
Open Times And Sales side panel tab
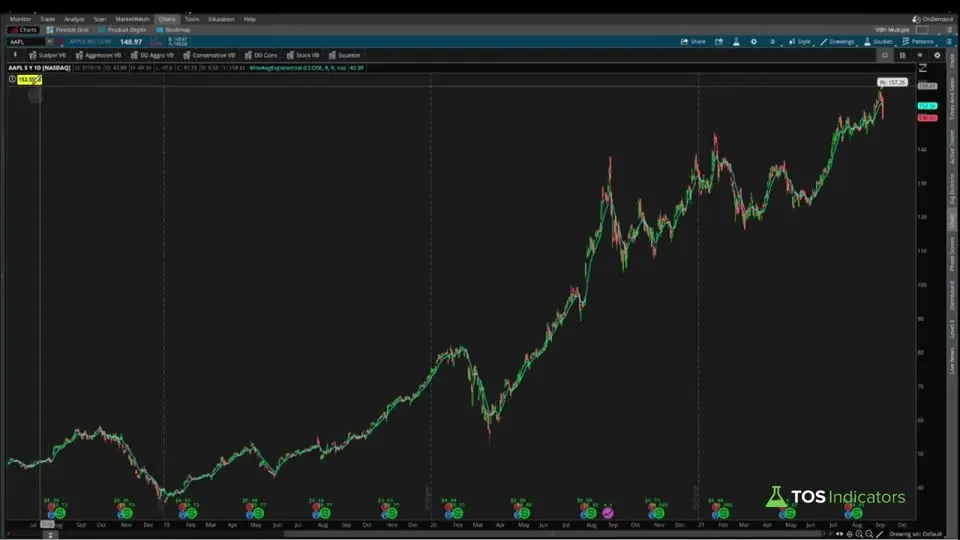pyautogui.click(x=952, y=99)
